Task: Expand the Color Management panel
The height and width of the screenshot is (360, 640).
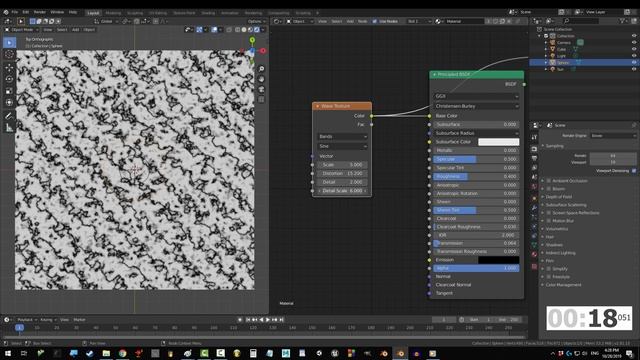Action: [563, 285]
